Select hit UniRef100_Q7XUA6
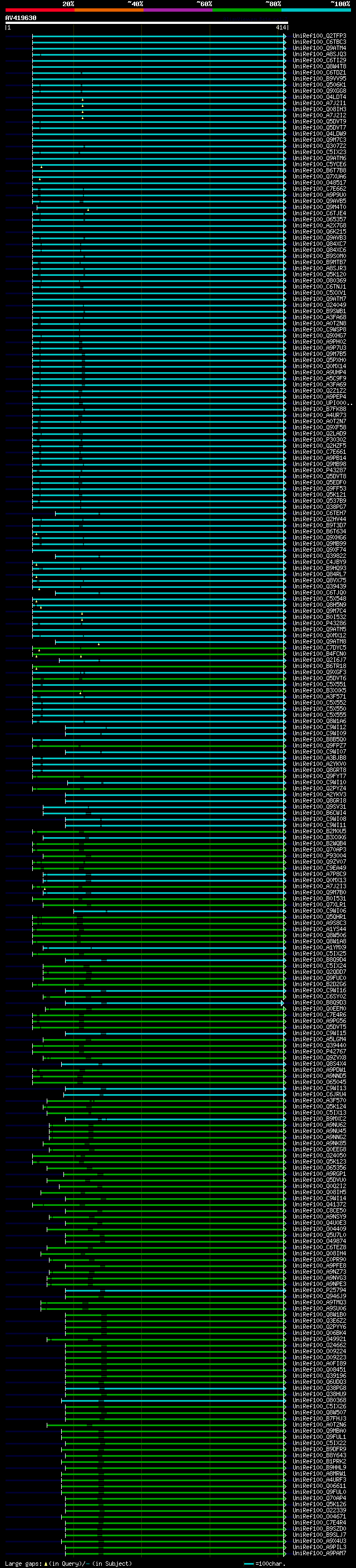The image size is (356, 1568). (319, 176)
